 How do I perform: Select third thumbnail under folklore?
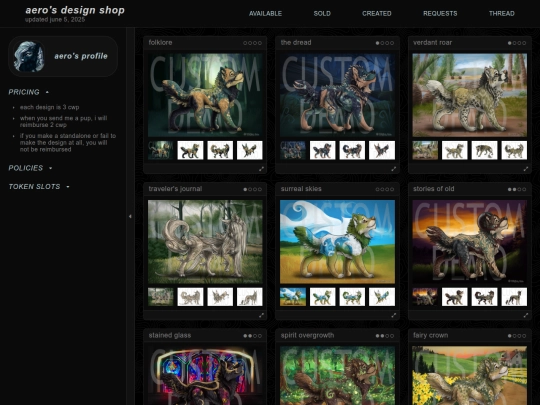pos(220,150)
